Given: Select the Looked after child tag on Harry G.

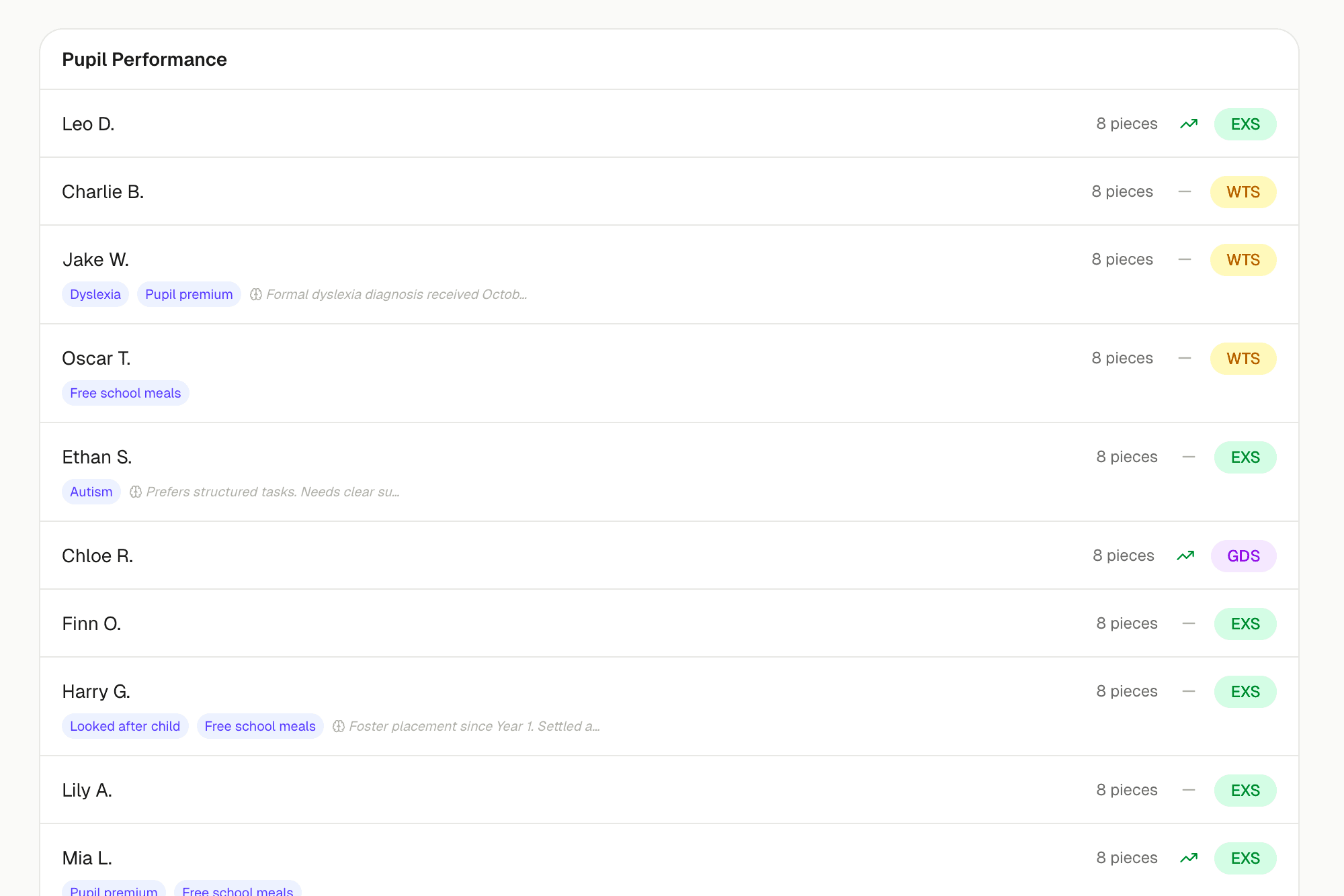Looking at the screenshot, I should coord(125,726).
